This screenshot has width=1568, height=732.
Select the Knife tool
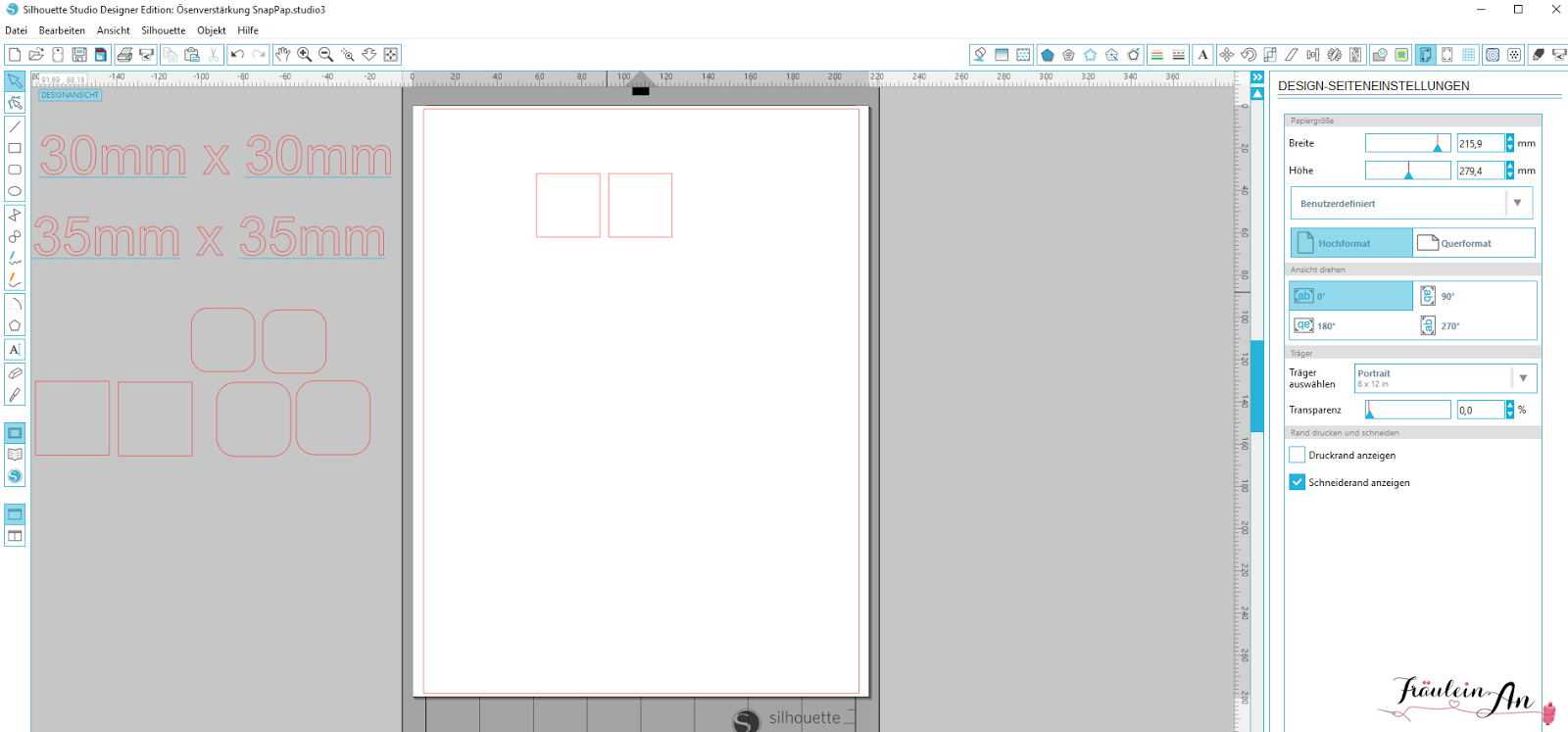click(15, 395)
